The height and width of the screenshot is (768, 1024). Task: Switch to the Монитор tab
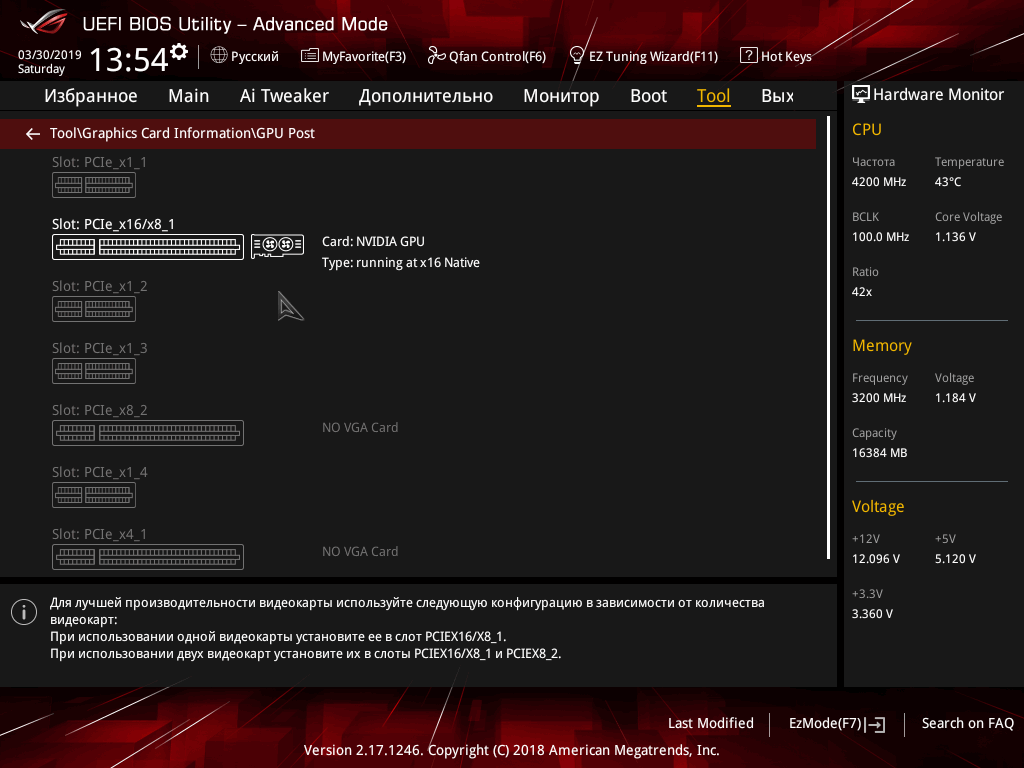coord(561,96)
